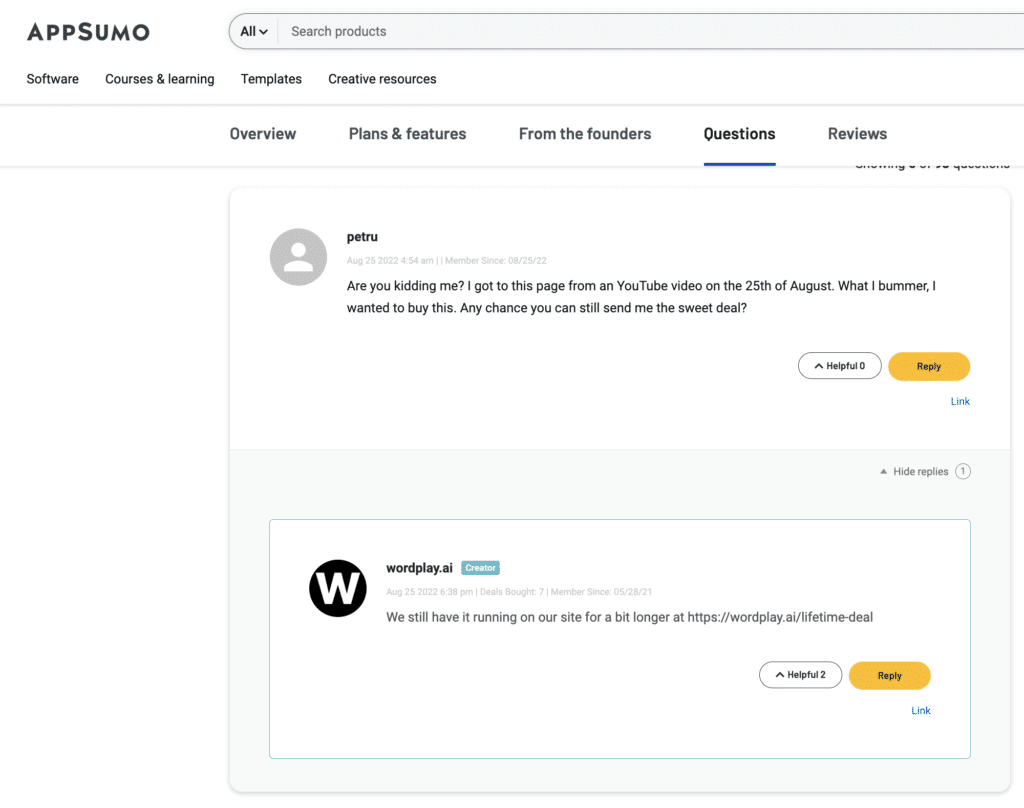Viewport: 1024px width, 808px height.
Task: Reply to wordplay.ai's answer
Action: tap(889, 675)
